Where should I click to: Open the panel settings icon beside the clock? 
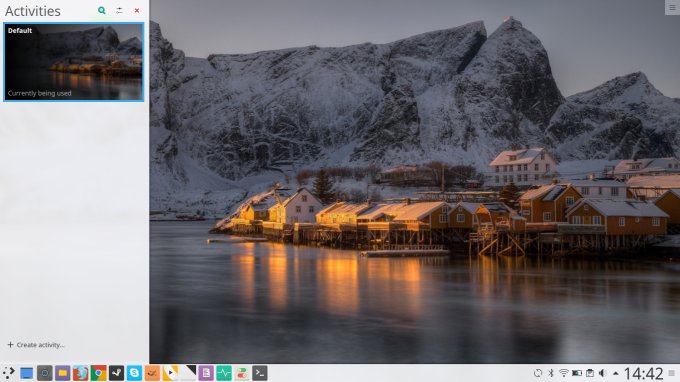point(672,373)
